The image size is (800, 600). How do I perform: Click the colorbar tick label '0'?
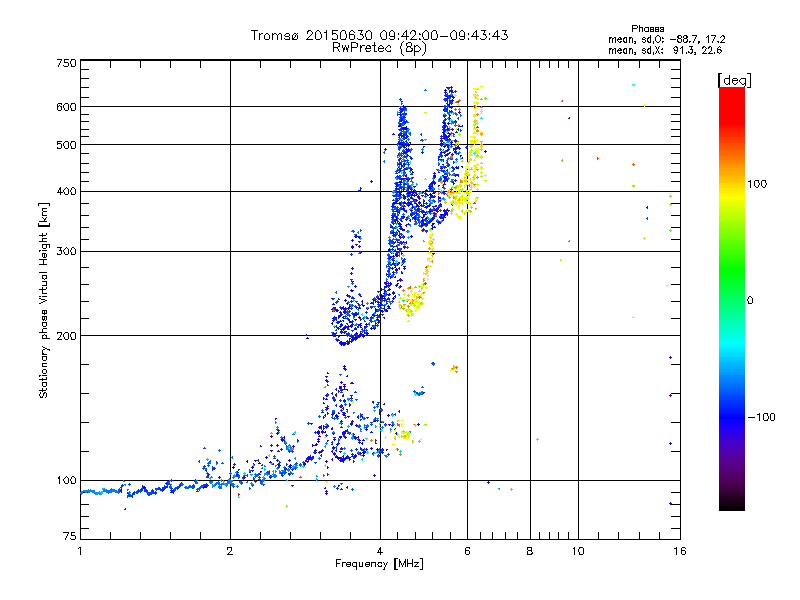750,301
